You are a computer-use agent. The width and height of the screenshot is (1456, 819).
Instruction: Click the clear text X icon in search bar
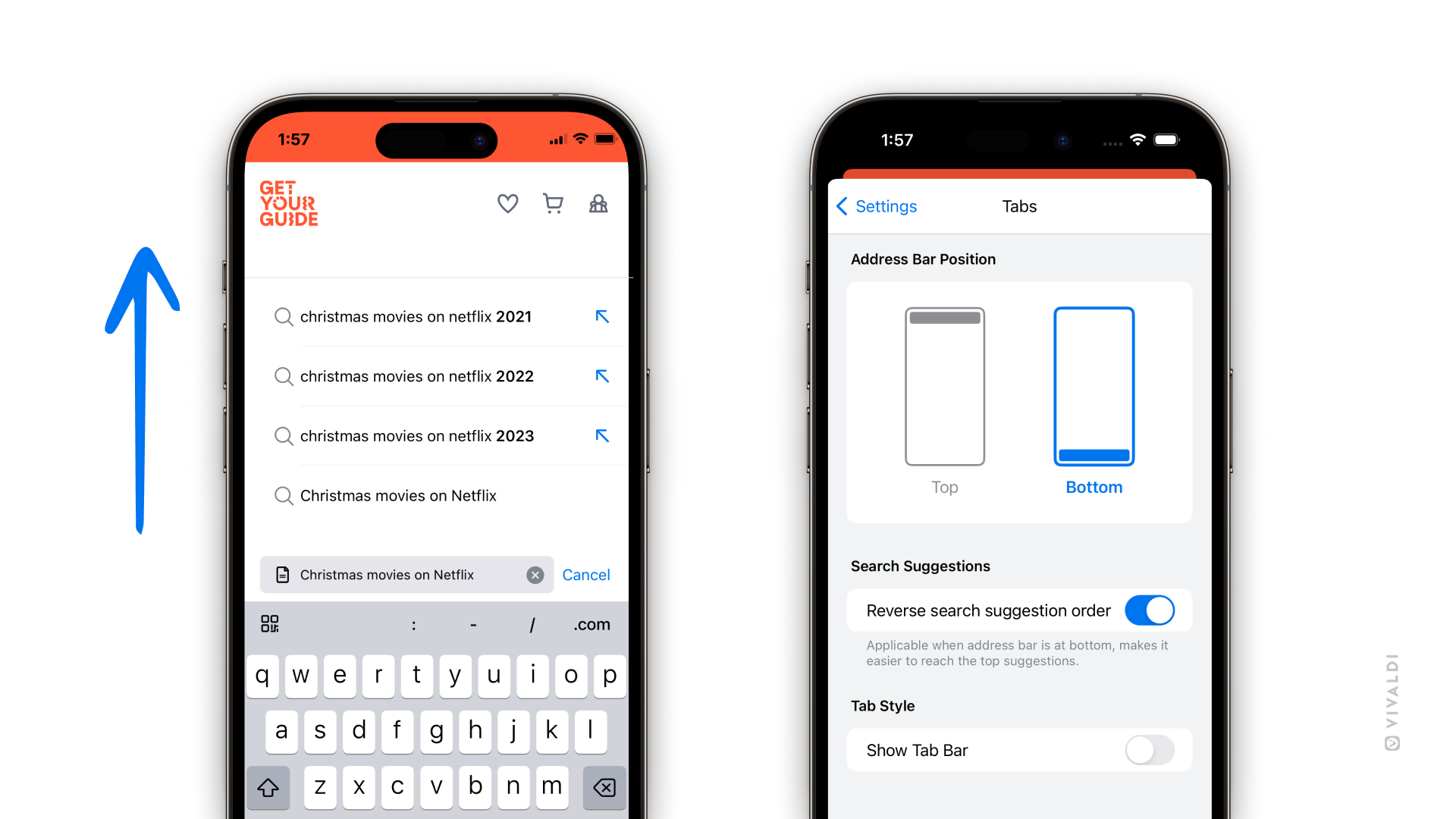click(x=536, y=574)
